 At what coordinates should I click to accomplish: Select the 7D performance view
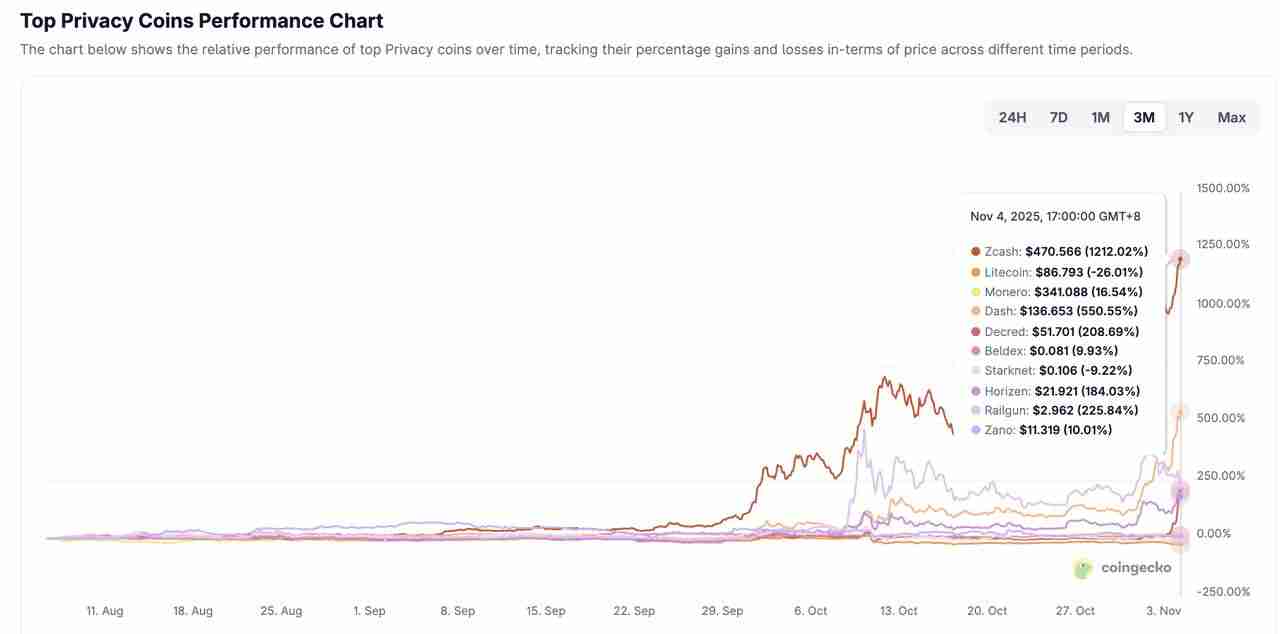[x=1058, y=117]
